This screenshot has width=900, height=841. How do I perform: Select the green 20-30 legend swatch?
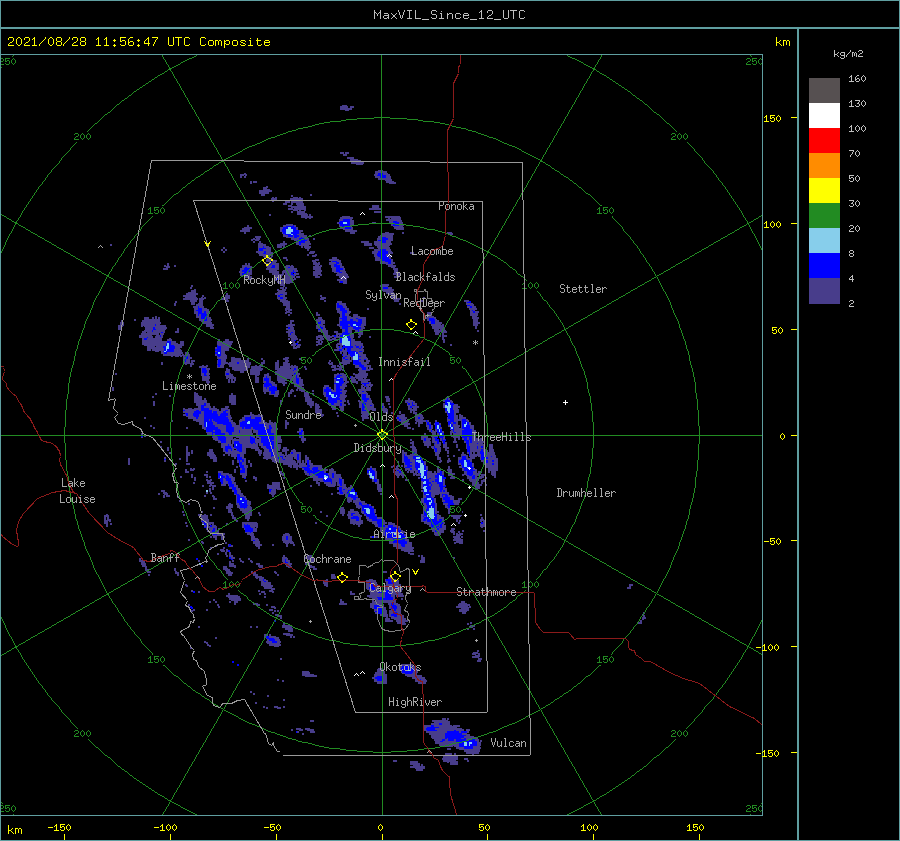[824, 215]
